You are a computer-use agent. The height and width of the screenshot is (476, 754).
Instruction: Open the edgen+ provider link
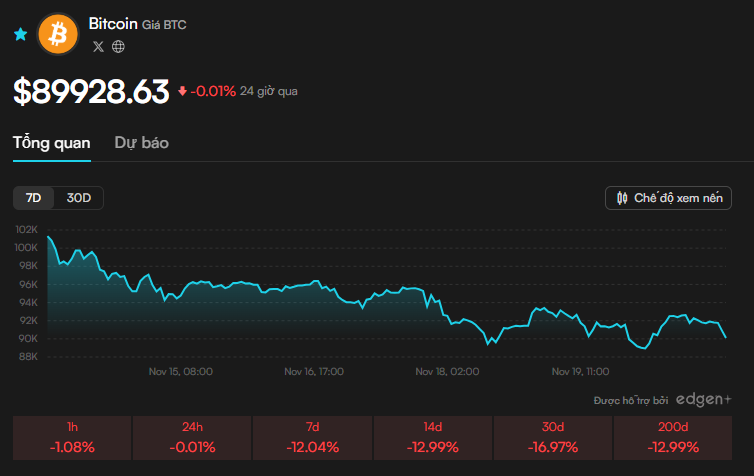click(x=704, y=400)
